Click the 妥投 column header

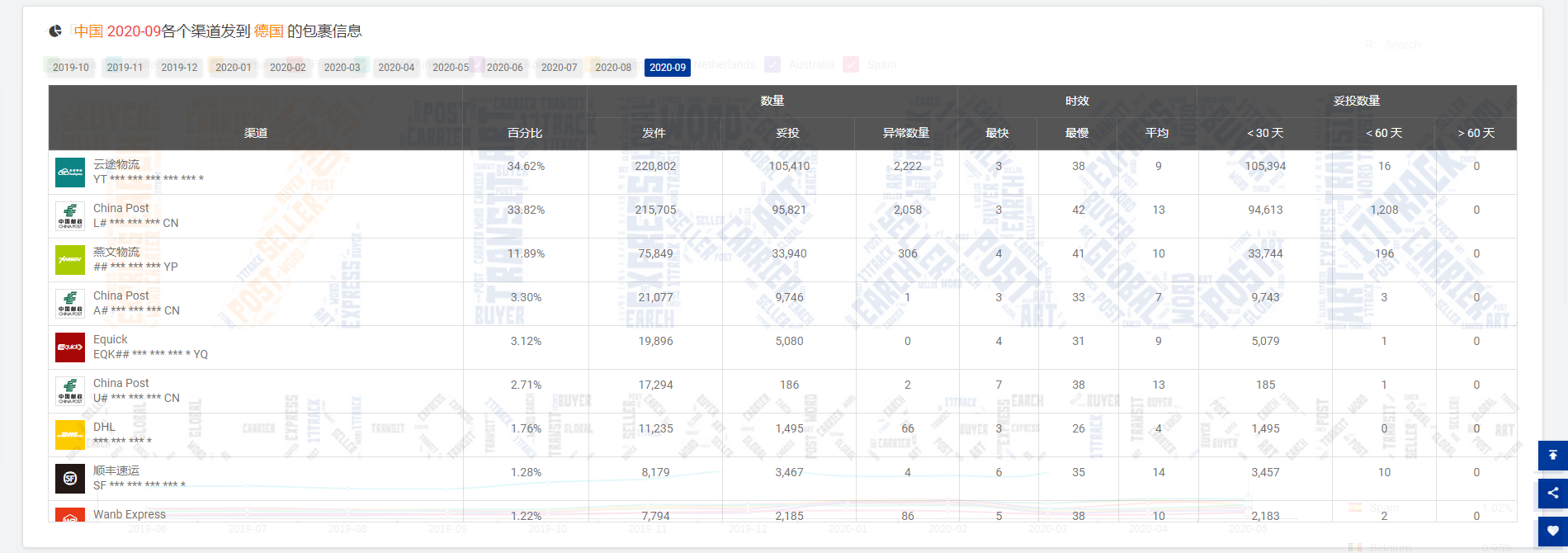(x=788, y=133)
